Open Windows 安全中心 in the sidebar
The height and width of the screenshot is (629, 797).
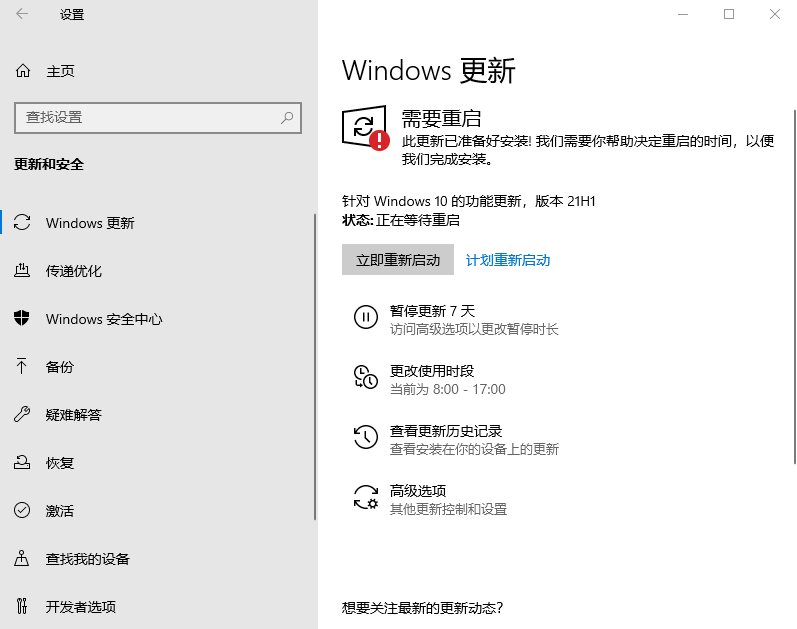(x=104, y=319)
